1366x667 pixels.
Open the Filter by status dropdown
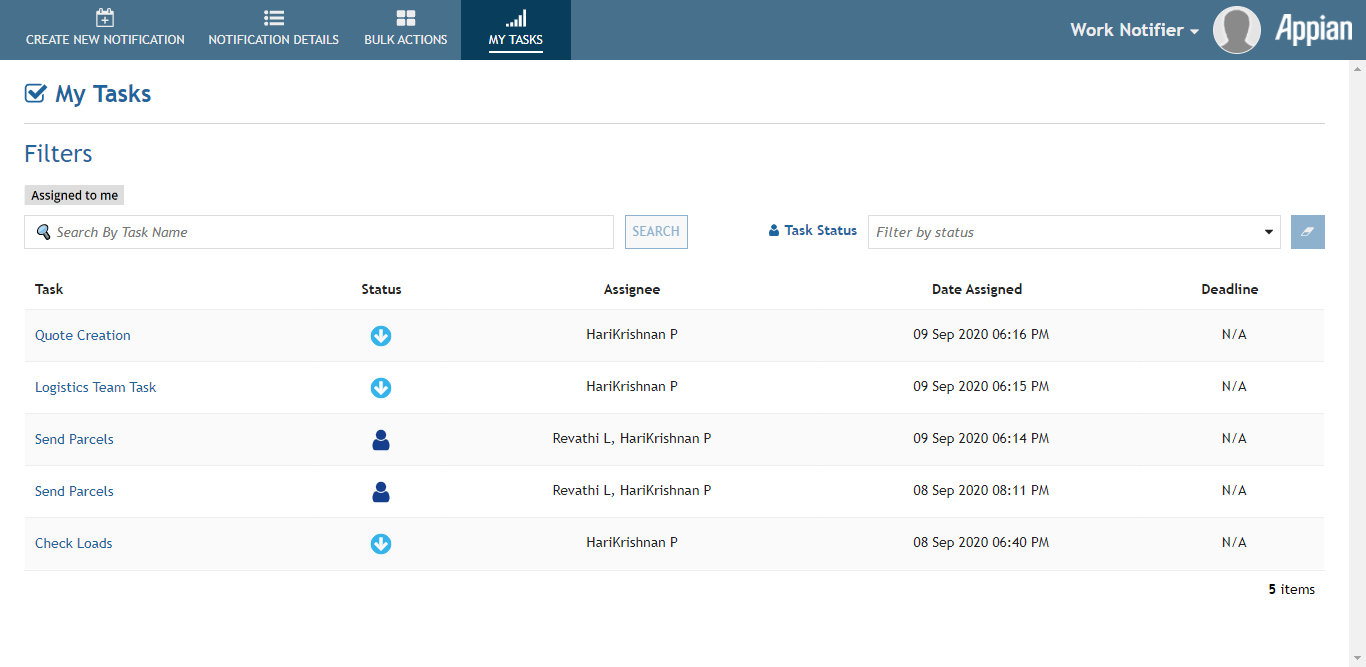pyautogui.click(x=1073, y=232)
